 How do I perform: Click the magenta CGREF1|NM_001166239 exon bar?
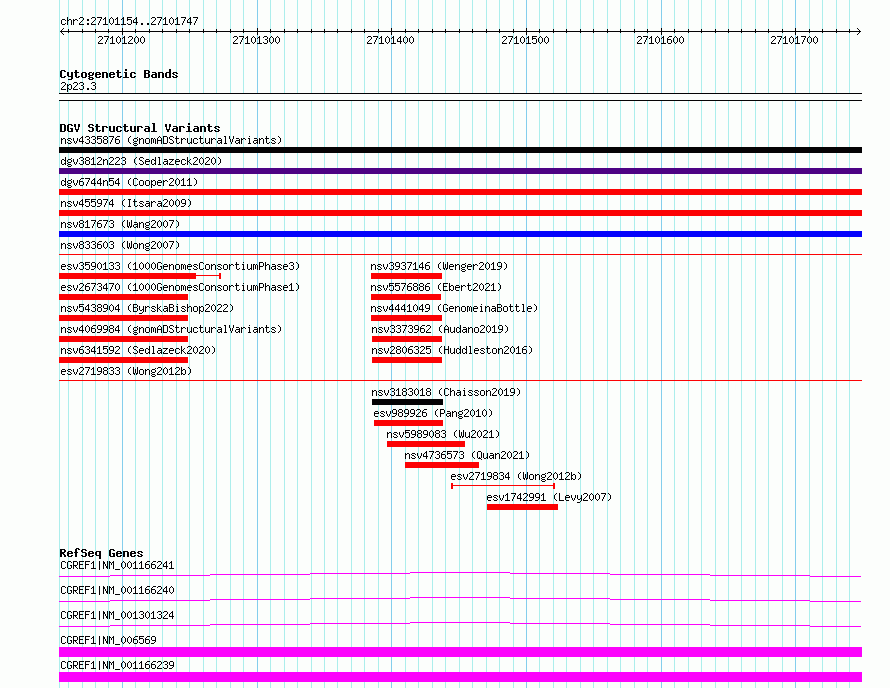pos(460,677)
